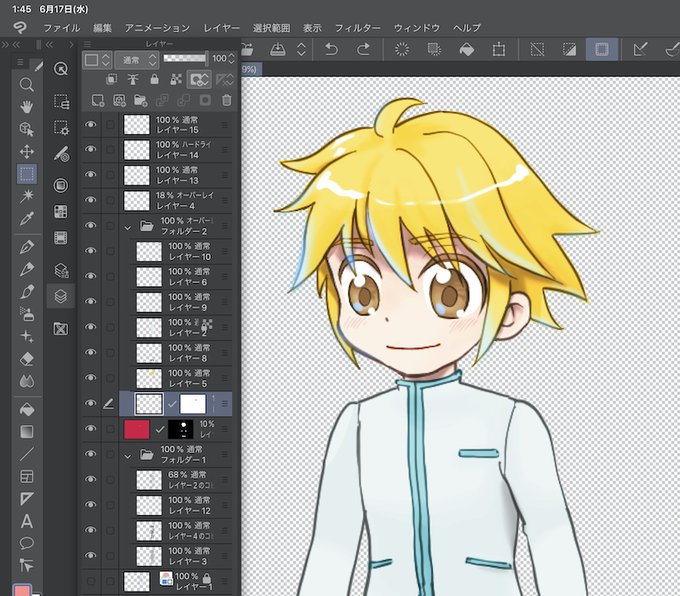Open the Layer palette hamburger menu
Screen dimensions: 680x596
(87, 44)
